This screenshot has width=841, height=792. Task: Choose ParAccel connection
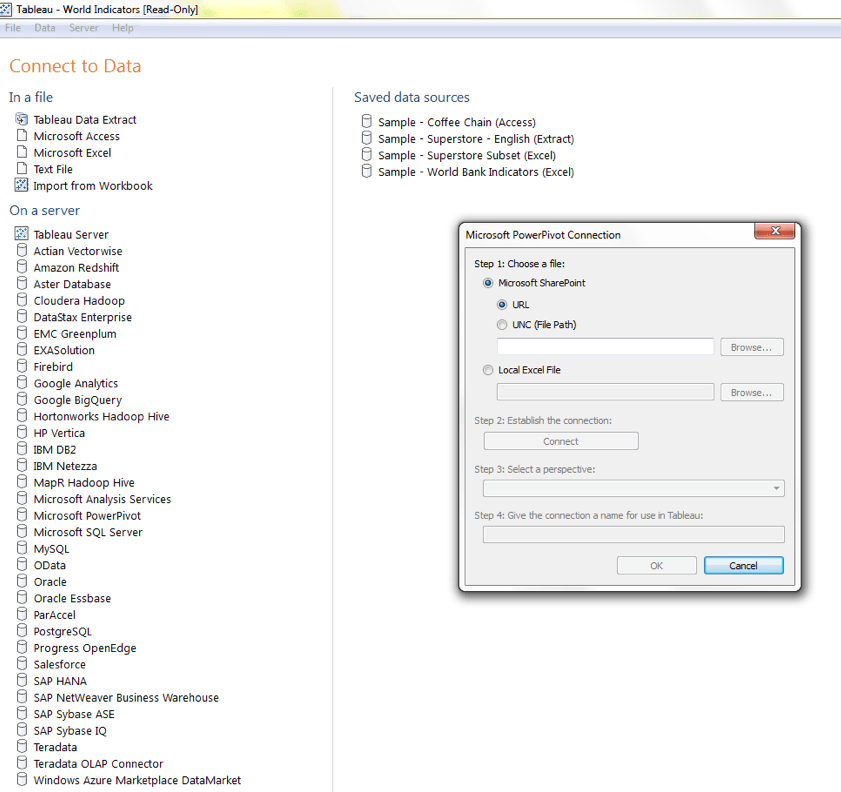coord(54,615)
